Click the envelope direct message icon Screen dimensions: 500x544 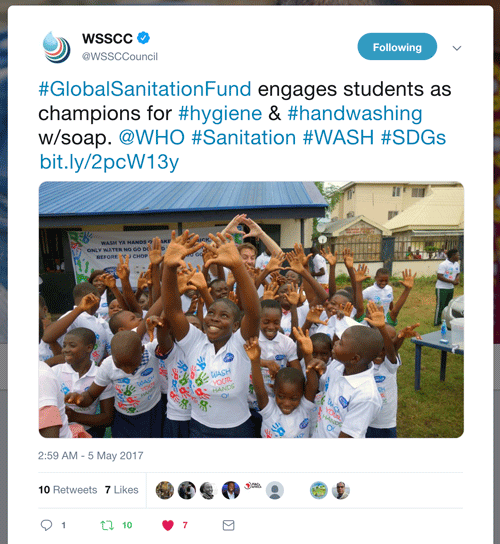point(228,525)
